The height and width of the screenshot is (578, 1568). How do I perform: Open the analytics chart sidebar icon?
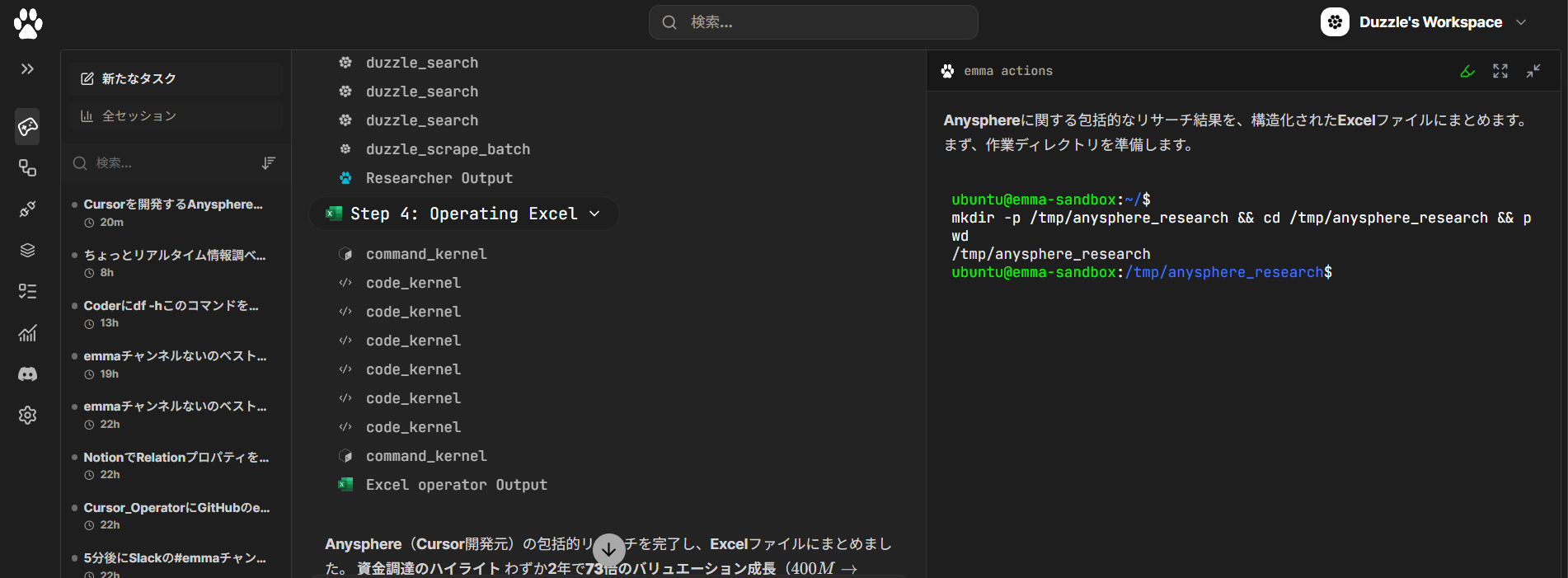[x=27, y=333]
